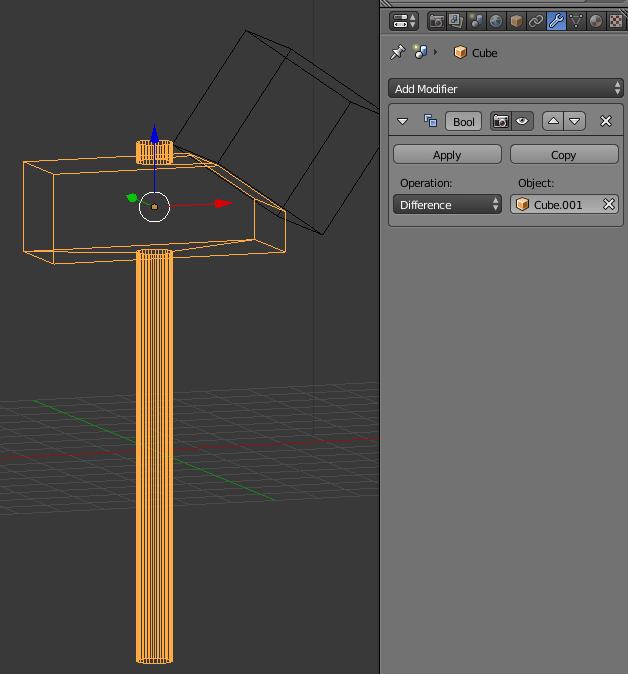This screenshot has width=628, height=674.
Task: Click the scene breadcrumb icon
Action: (420, 52)
